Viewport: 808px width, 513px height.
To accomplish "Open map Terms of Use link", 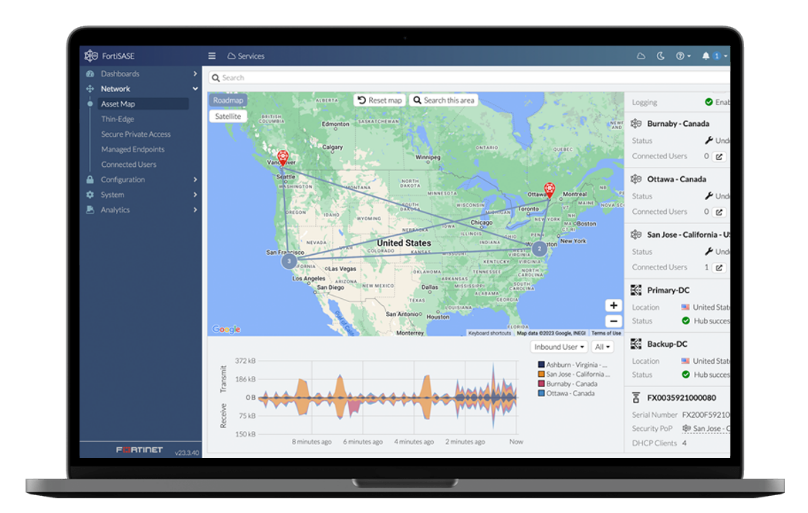I will tap(606, 333).
